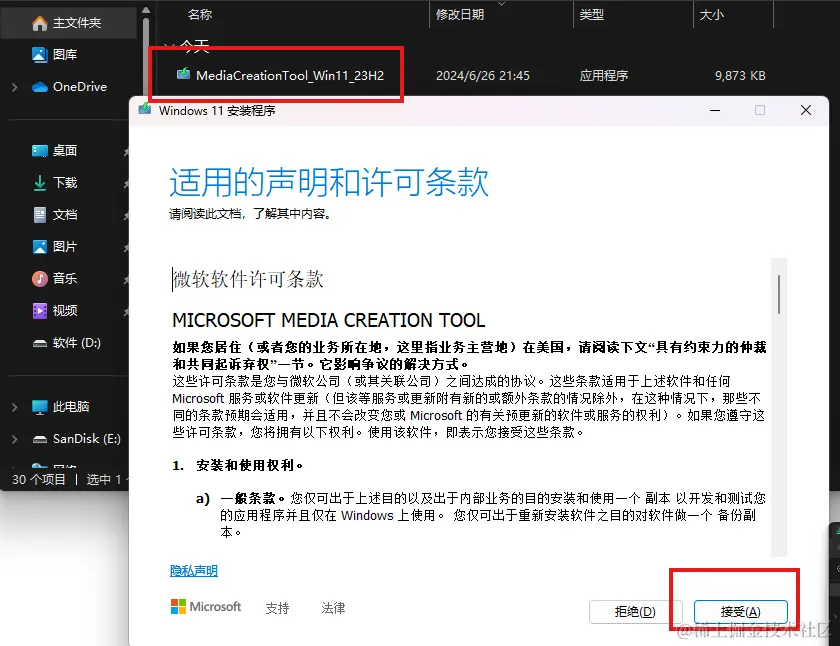This screenshot has height=646, width=840.
Task: Close the Windows 11 安装程序 window
Action: point(806,110)
